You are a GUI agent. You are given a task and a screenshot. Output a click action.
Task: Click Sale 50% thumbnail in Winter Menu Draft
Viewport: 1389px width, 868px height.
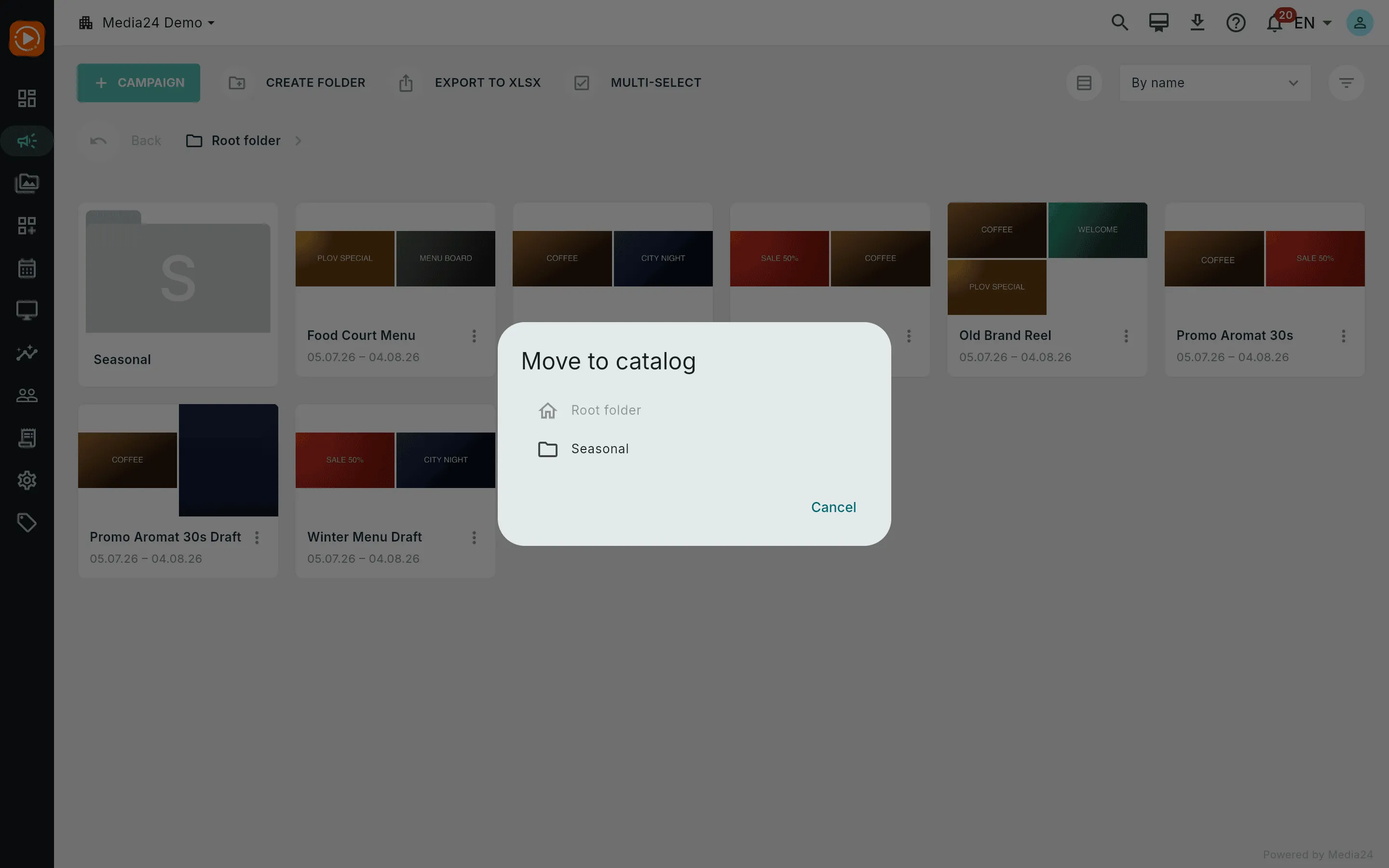345,460
